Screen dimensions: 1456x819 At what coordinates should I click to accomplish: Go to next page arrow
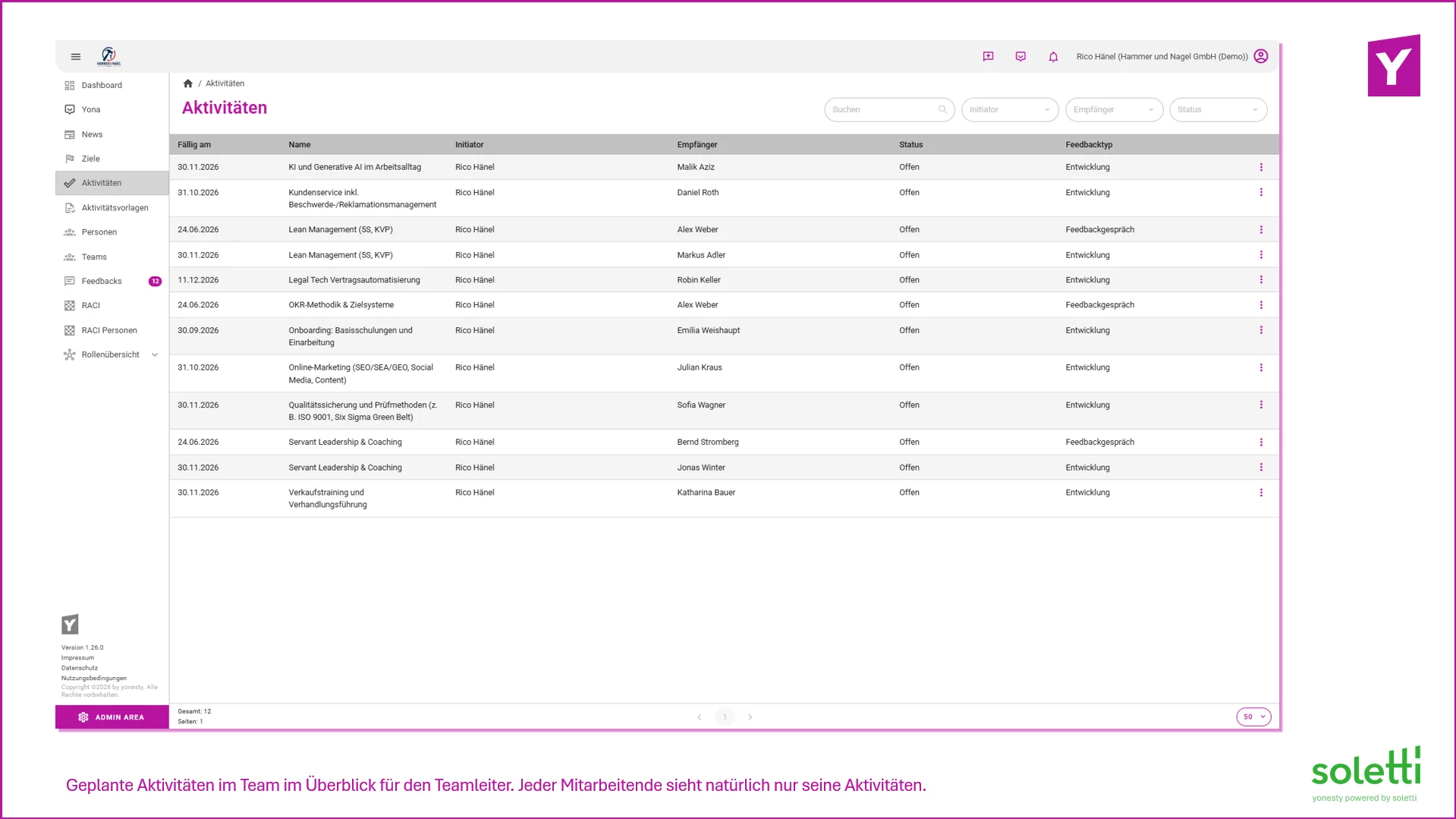point(750,717)
